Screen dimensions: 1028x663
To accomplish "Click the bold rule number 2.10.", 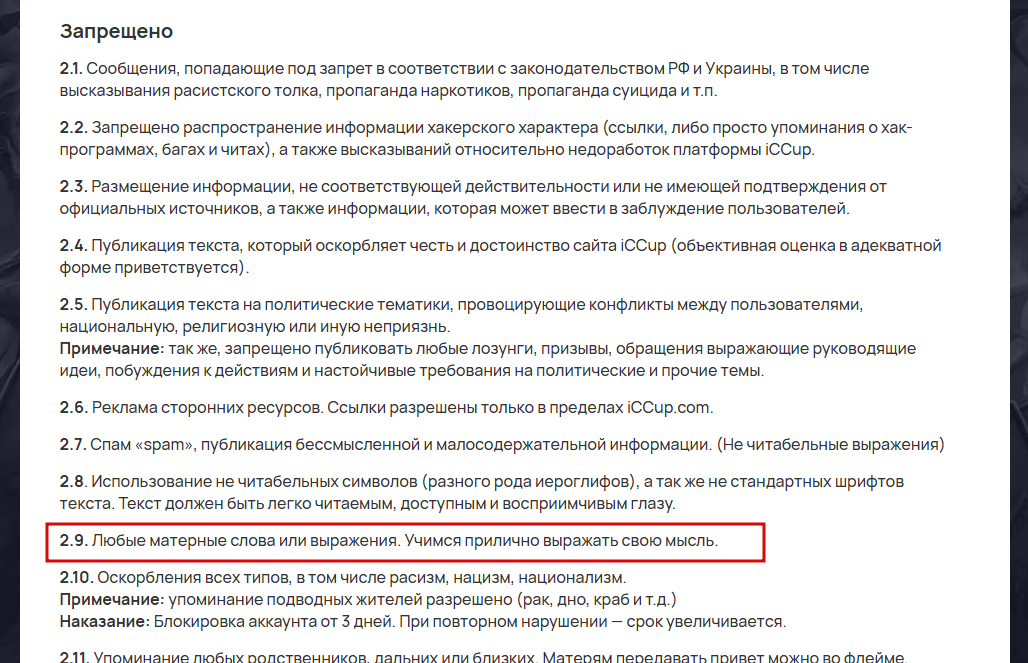I will tap(76, 578).
